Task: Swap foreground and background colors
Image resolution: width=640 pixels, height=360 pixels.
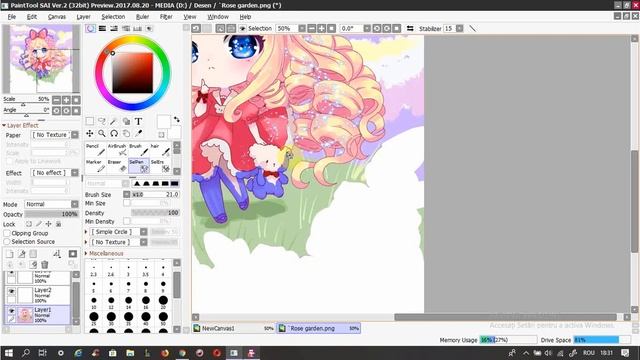Action: [176, 120]
